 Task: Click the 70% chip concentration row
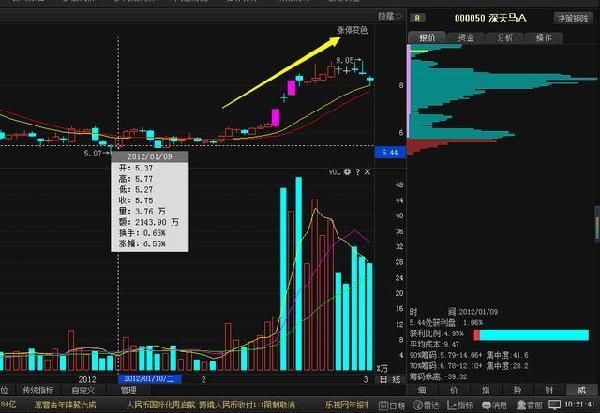click(x=469, y=366)
